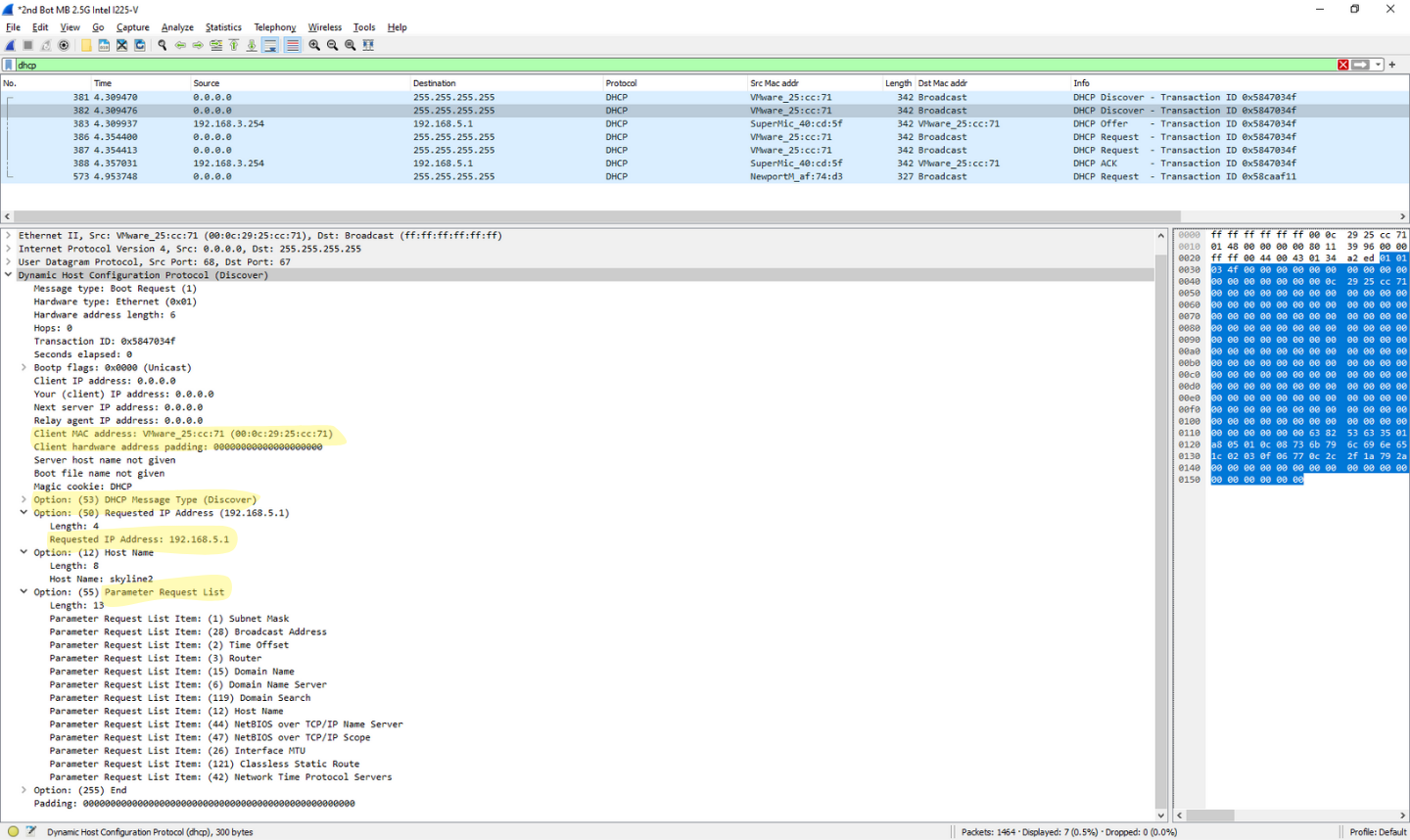Viewport: 1410px width, 840px height.
Task: Collapse the Dynamic Host Configuration Protocol section
Action: [x=8, y=274]
